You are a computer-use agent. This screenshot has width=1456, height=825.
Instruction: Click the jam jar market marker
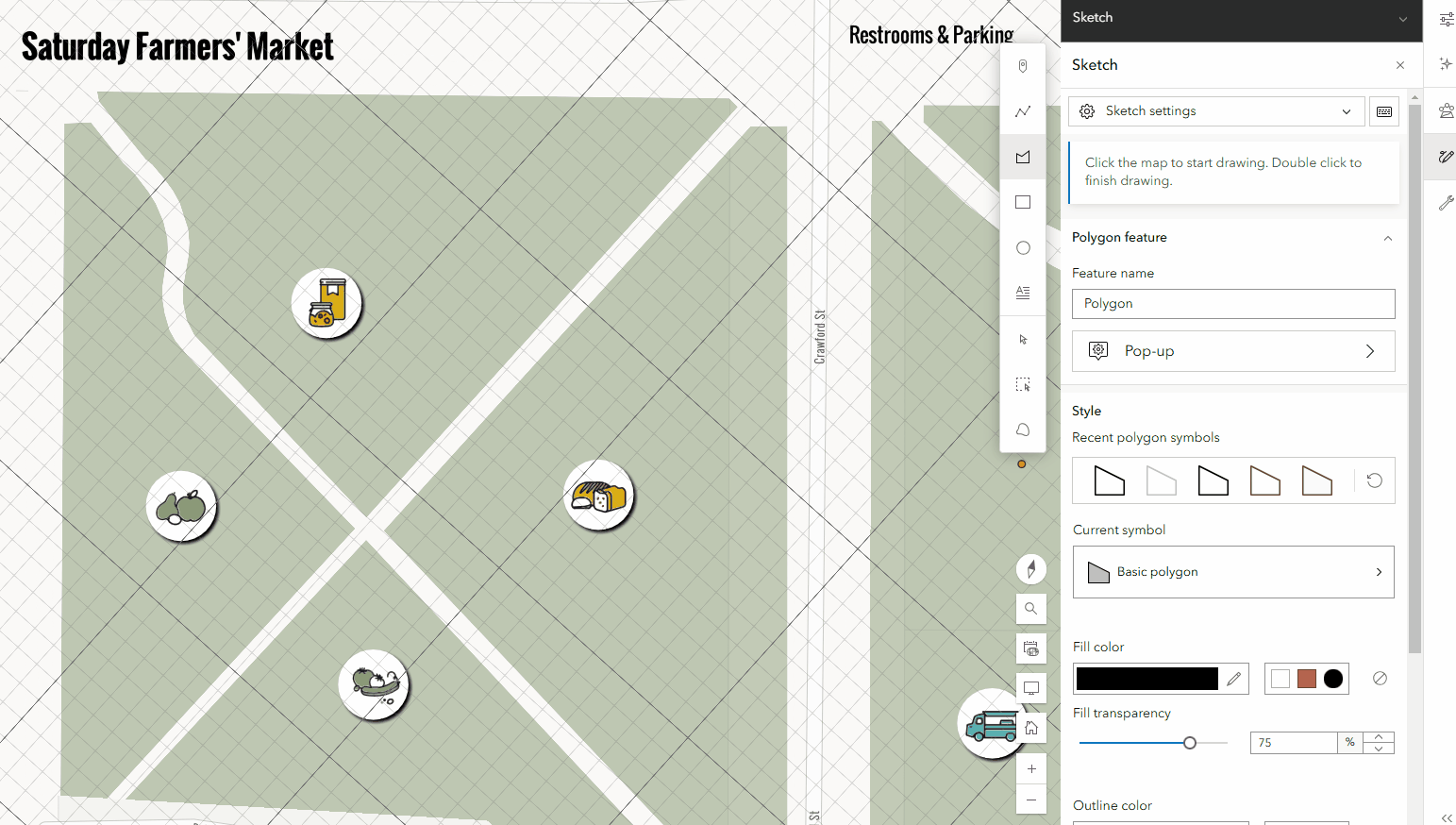pyautogui.click(x=326, y=303)
